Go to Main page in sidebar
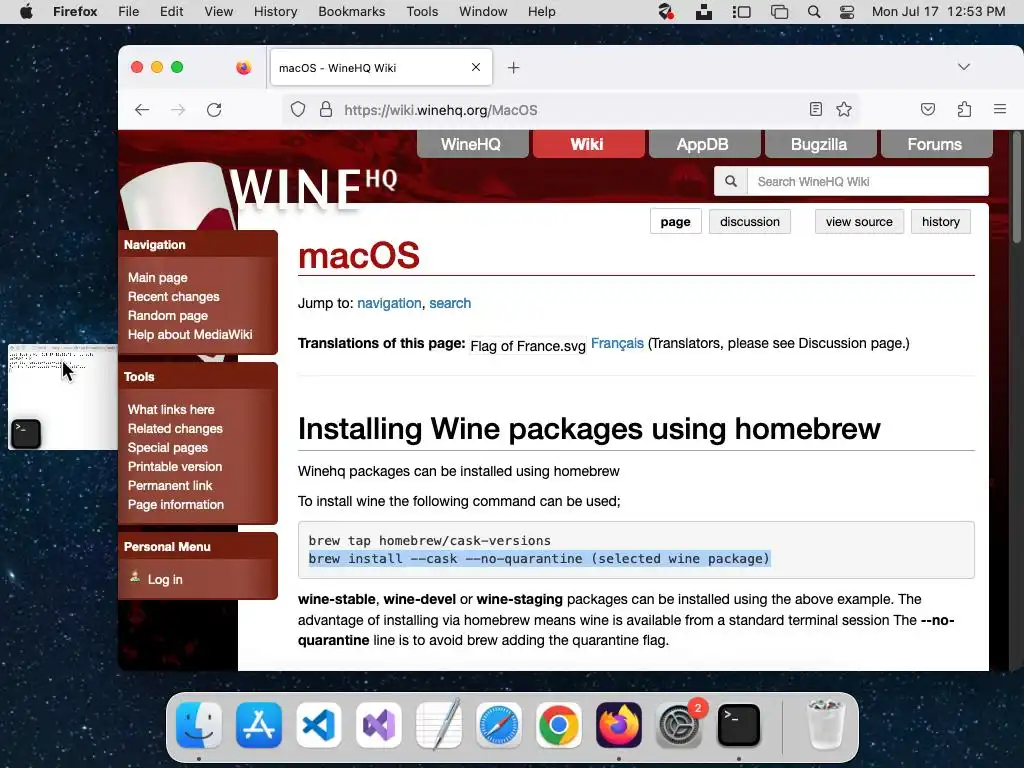Viewport: 1024px width, 768px height. (x=157, y=278)
